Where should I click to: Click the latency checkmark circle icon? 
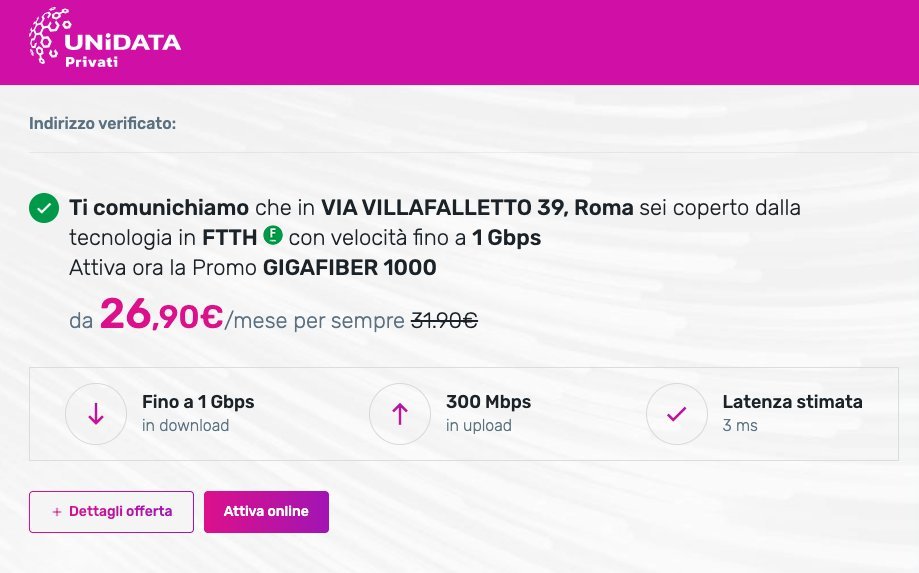tap(676, 414)
